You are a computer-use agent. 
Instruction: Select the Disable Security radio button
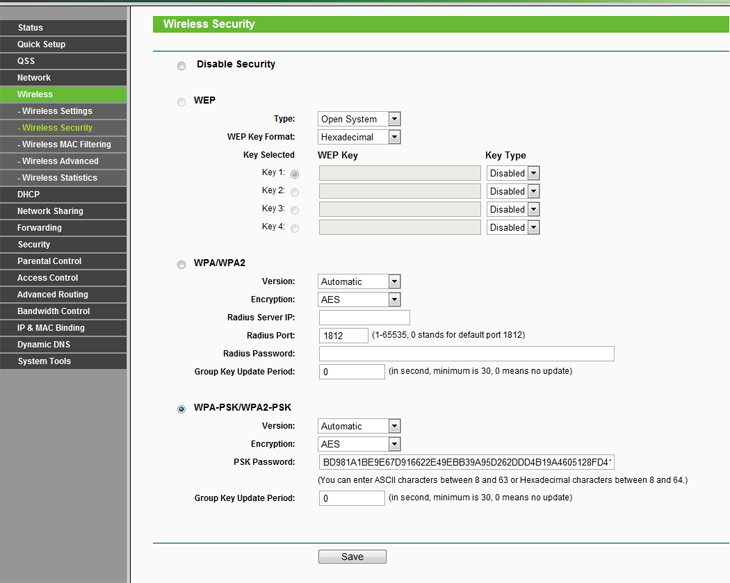tap(181, 66)
